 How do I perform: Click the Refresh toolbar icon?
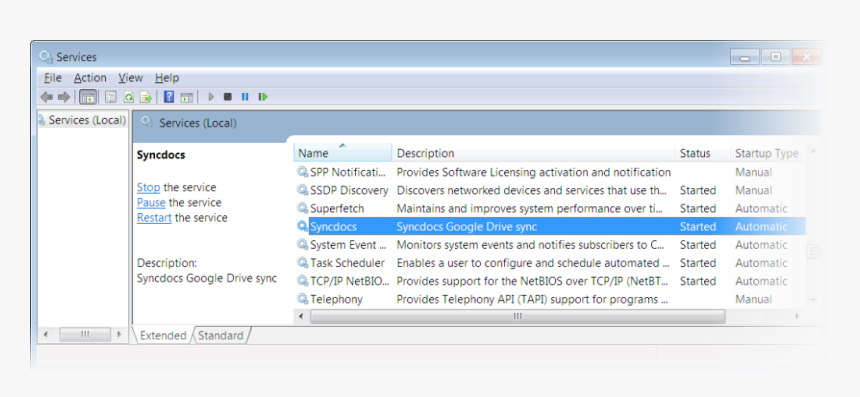(x=128, y=97)
